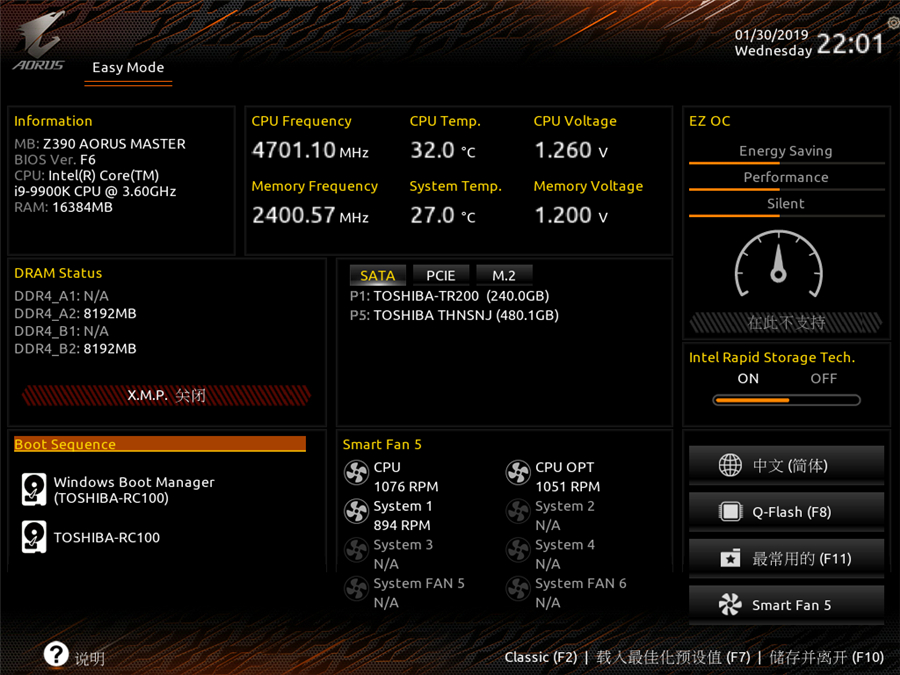900x675 pixels.
Task: Toggle the X.M.P. profile status bar
Action: [x=166, y=395]
